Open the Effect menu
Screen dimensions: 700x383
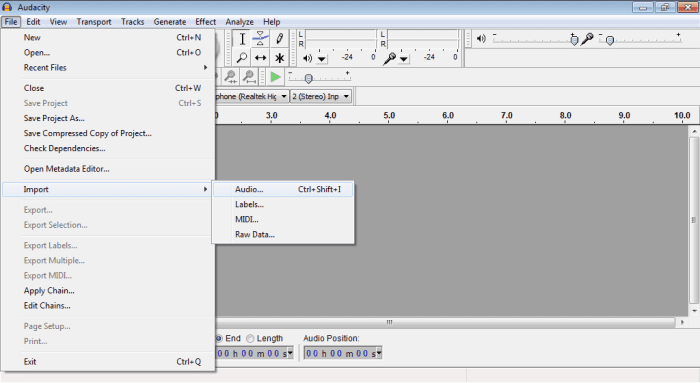[x=205, y=21]
